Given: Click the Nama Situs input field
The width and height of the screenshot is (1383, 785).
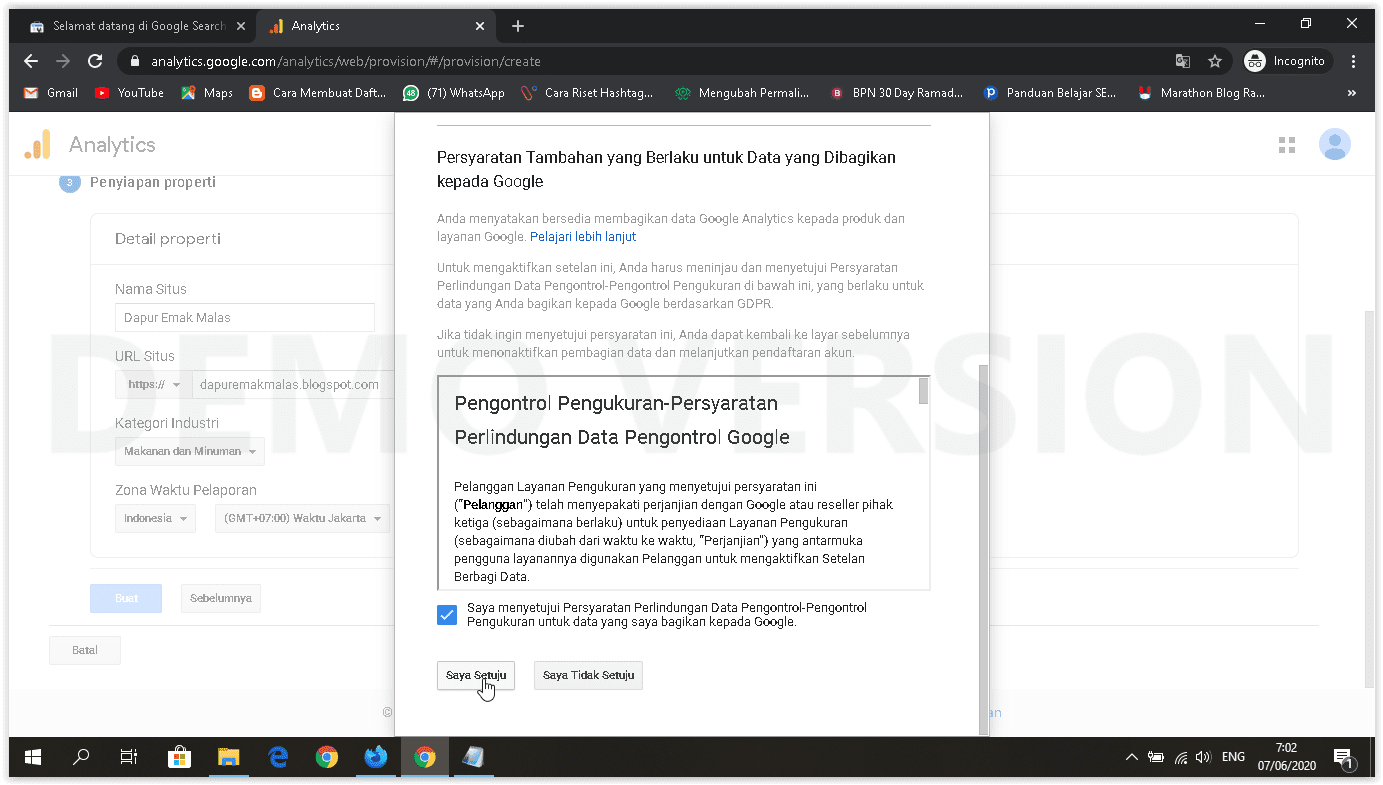Looking at the screenshot, I should tap(245, 317).
